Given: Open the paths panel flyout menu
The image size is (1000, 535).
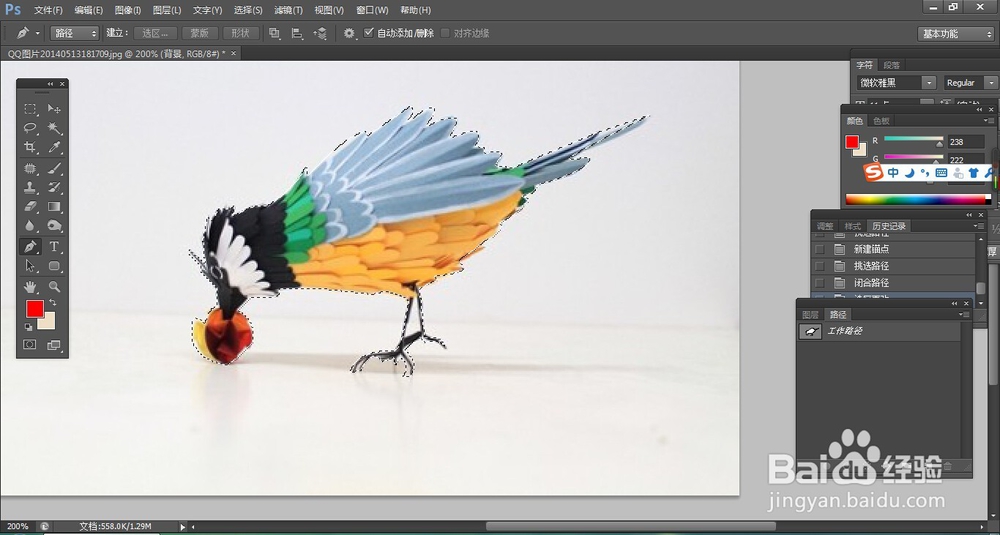Looking at the screenshot, I should pos(964,314).
